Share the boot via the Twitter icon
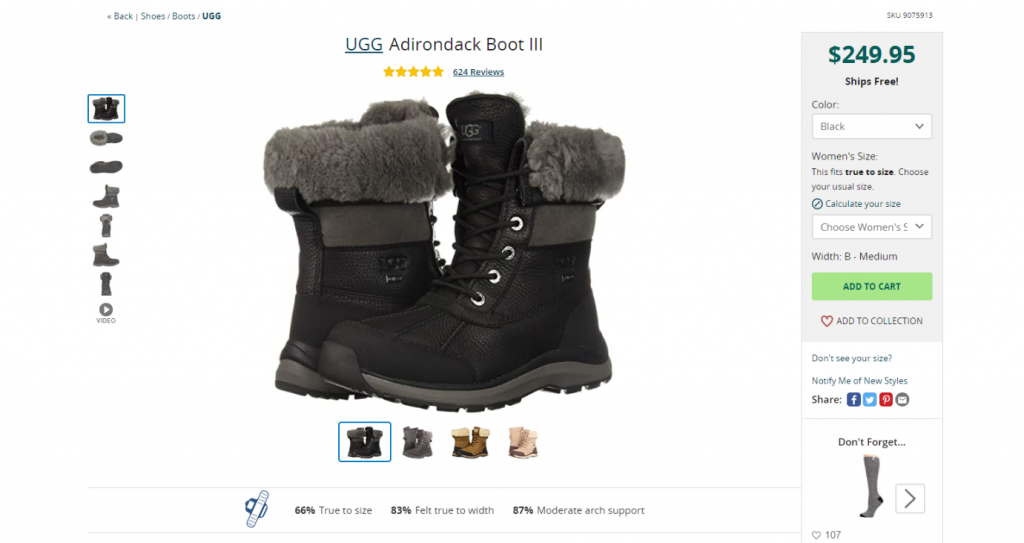This screenshot has width=1024, height=543. click(869, 399)
